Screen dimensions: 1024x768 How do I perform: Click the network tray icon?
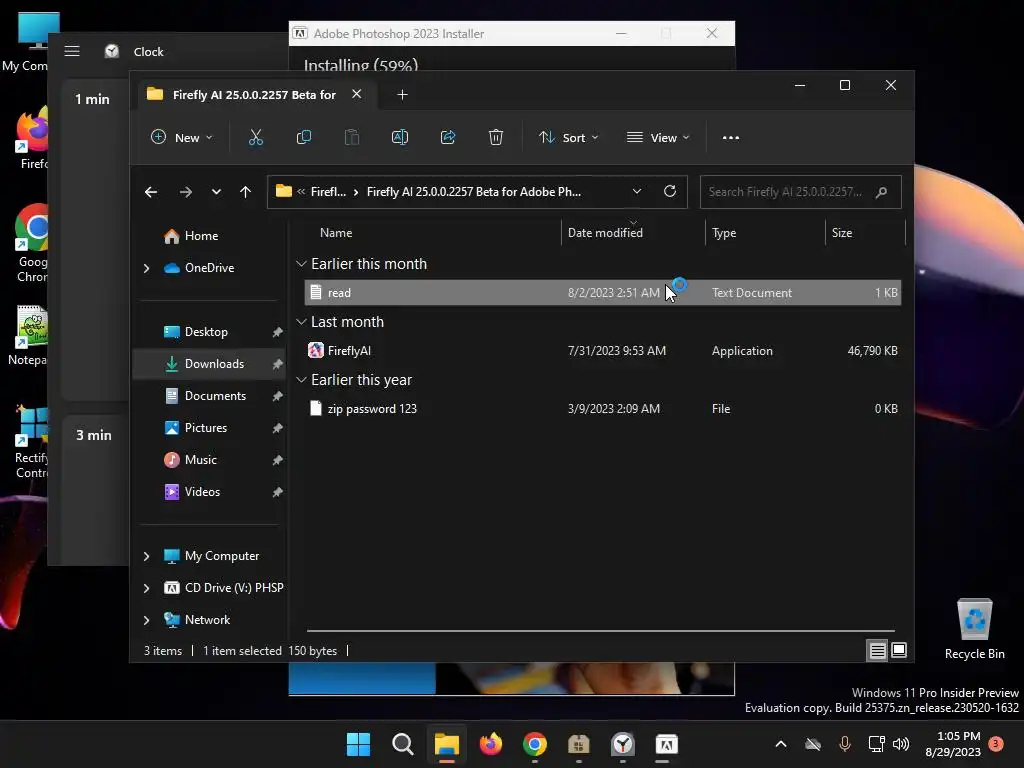tap(876, 744)
